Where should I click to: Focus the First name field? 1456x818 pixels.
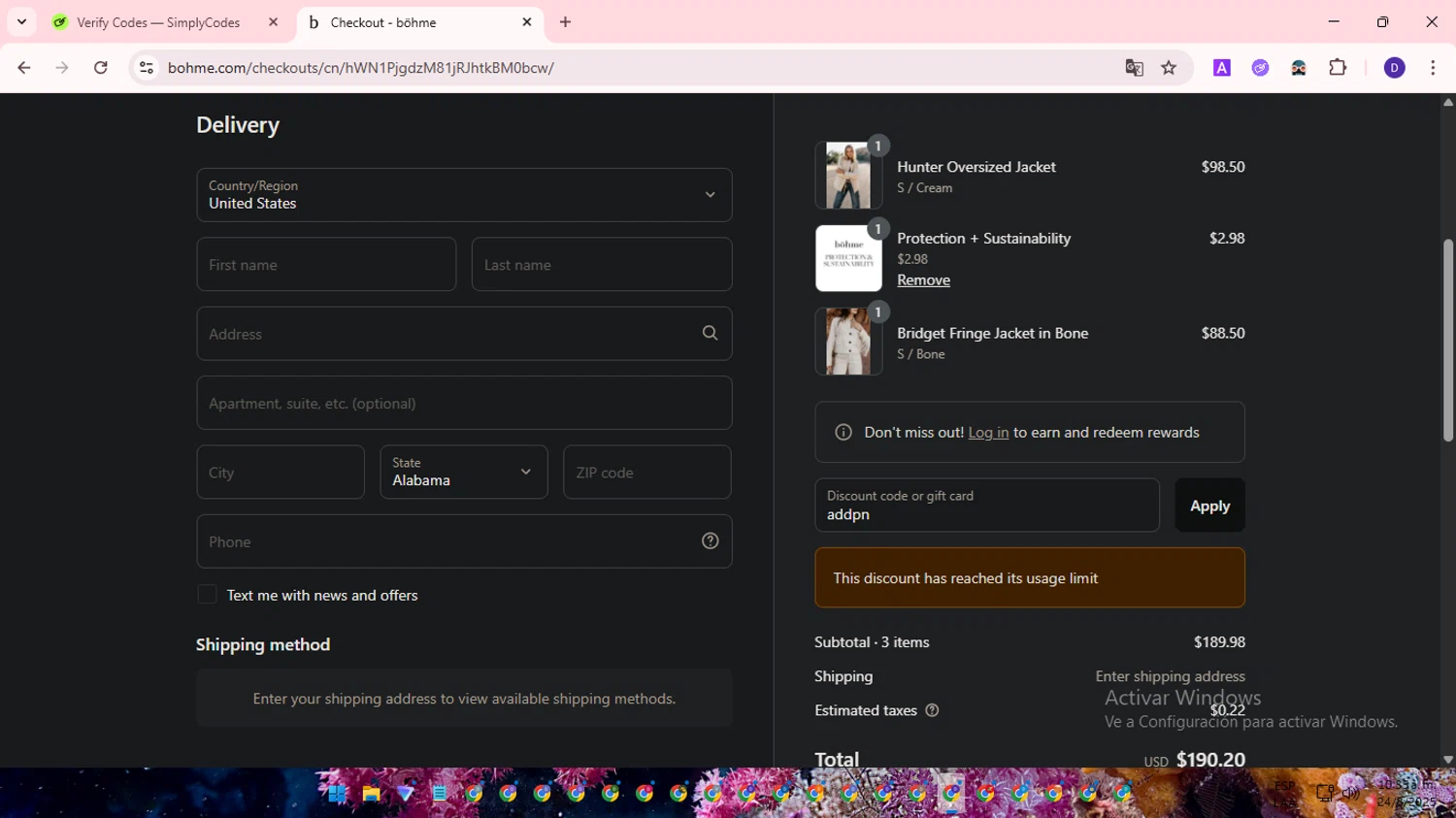click(x=326, y=264)
